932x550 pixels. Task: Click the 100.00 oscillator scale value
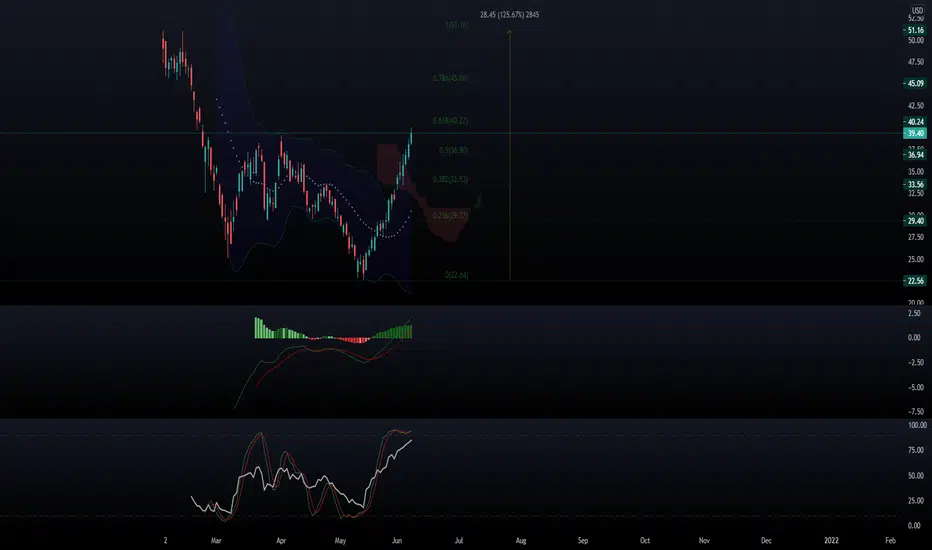[x=917, y=425]
